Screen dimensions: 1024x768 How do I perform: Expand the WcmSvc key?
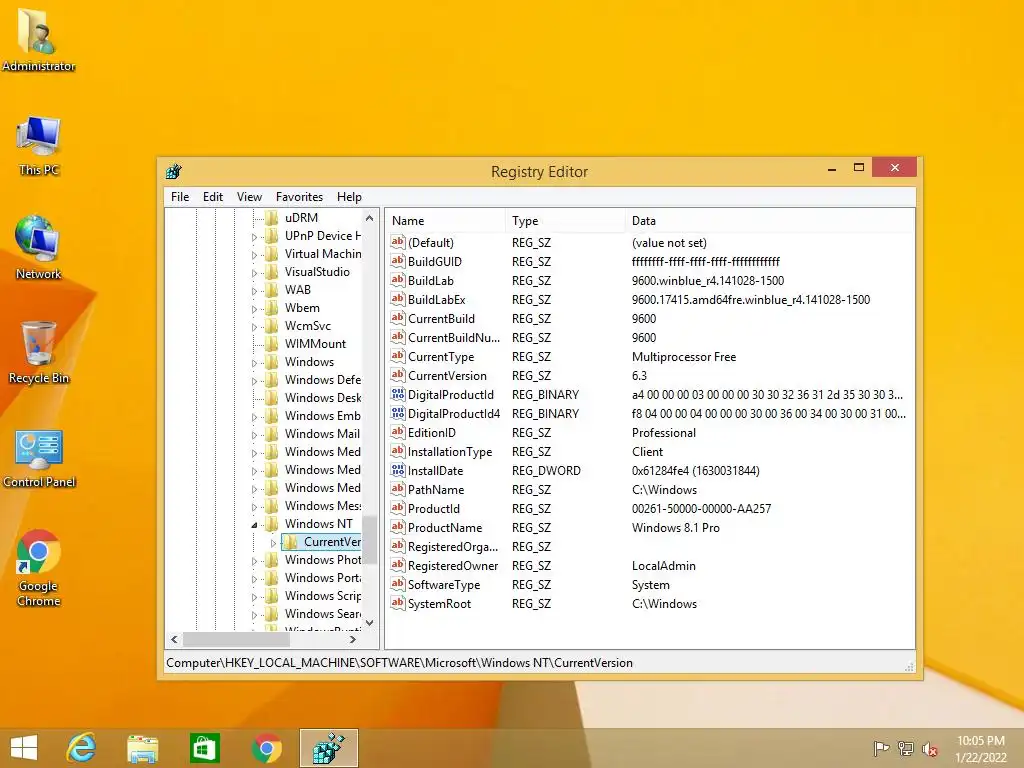[255, 327]
